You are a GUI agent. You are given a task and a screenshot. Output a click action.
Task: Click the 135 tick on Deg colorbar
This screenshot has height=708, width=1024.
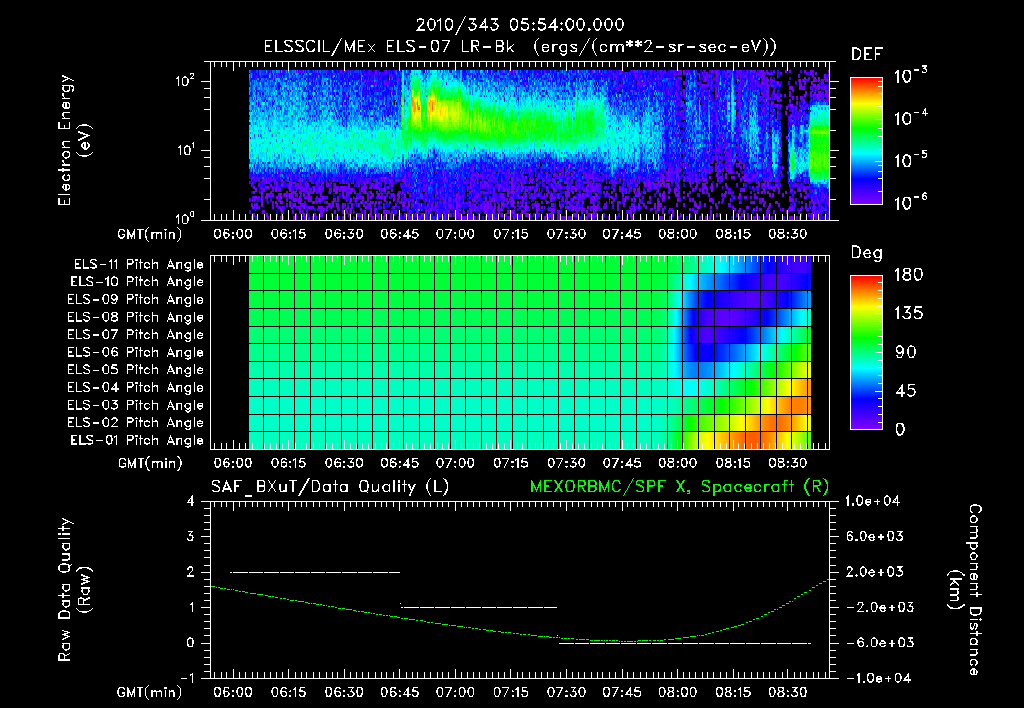point(909,314)
